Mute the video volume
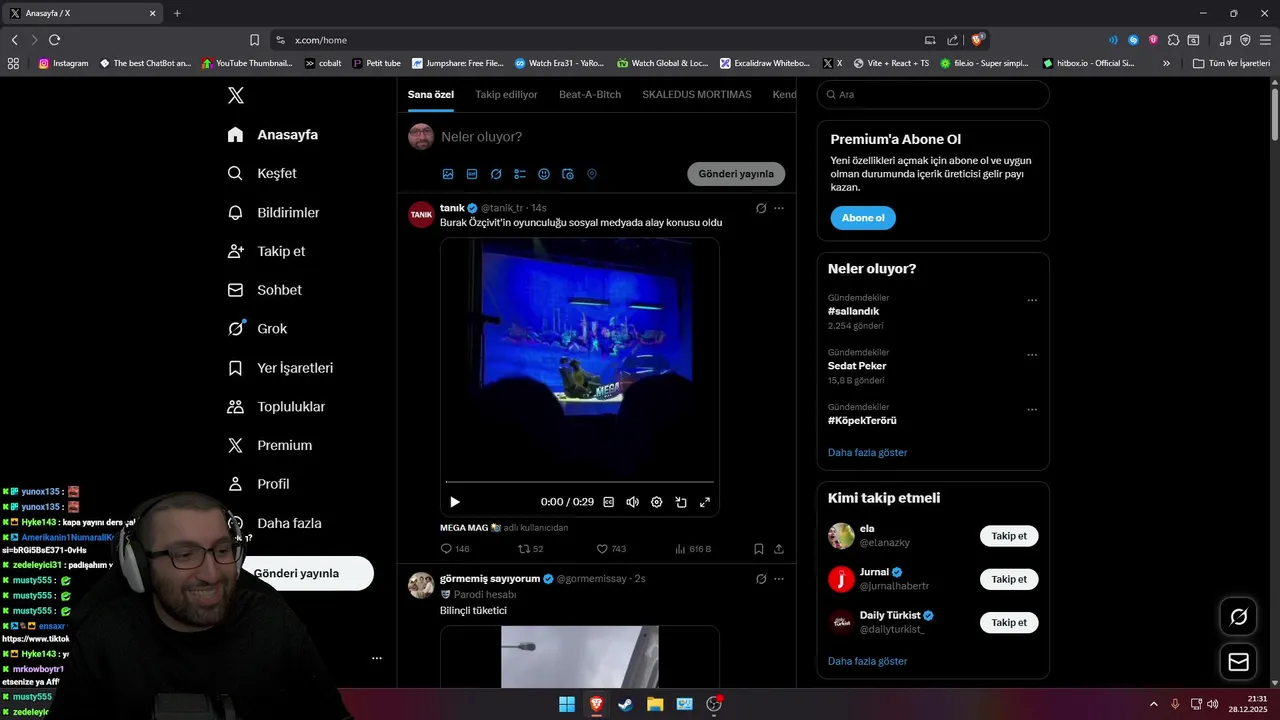The height and width of the screenshot is (720, 1280). point(632,502)
